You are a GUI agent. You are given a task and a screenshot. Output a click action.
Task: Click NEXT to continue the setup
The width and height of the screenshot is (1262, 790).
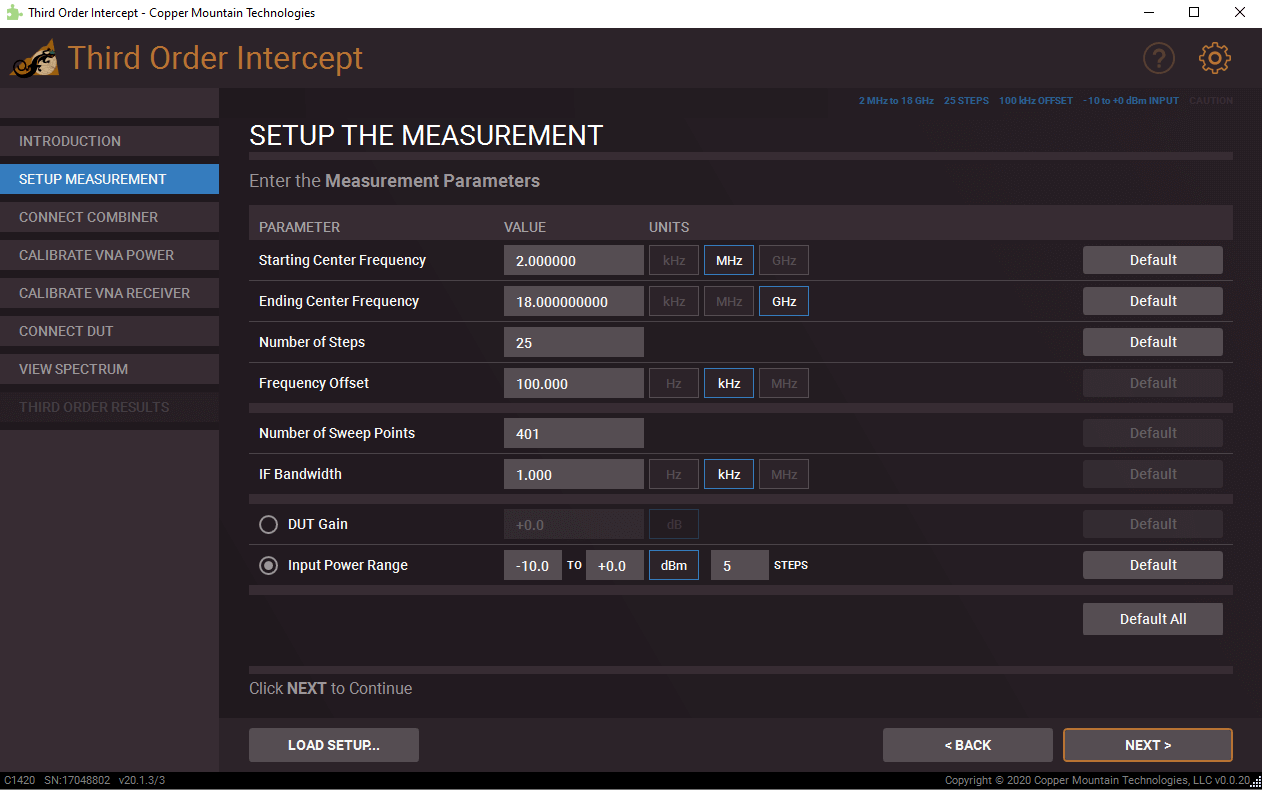1147,744
